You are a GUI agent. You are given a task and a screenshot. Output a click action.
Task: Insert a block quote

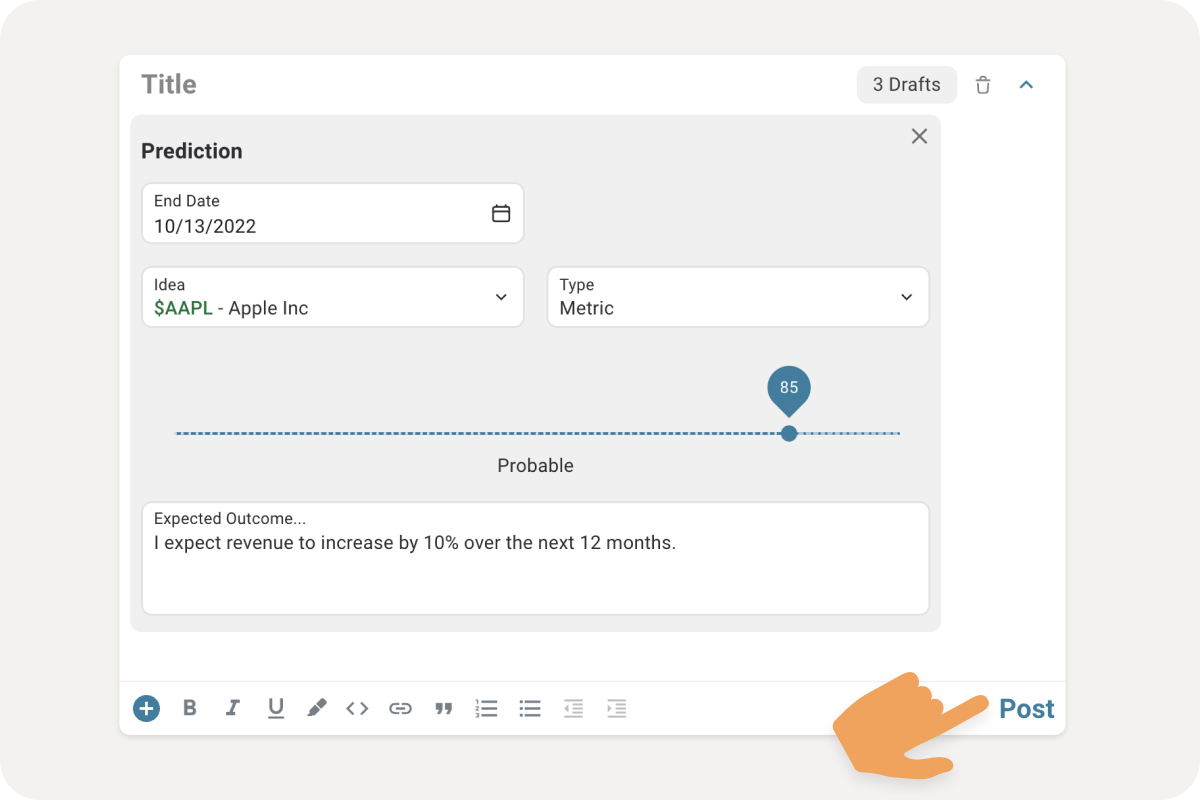[443, 708]
